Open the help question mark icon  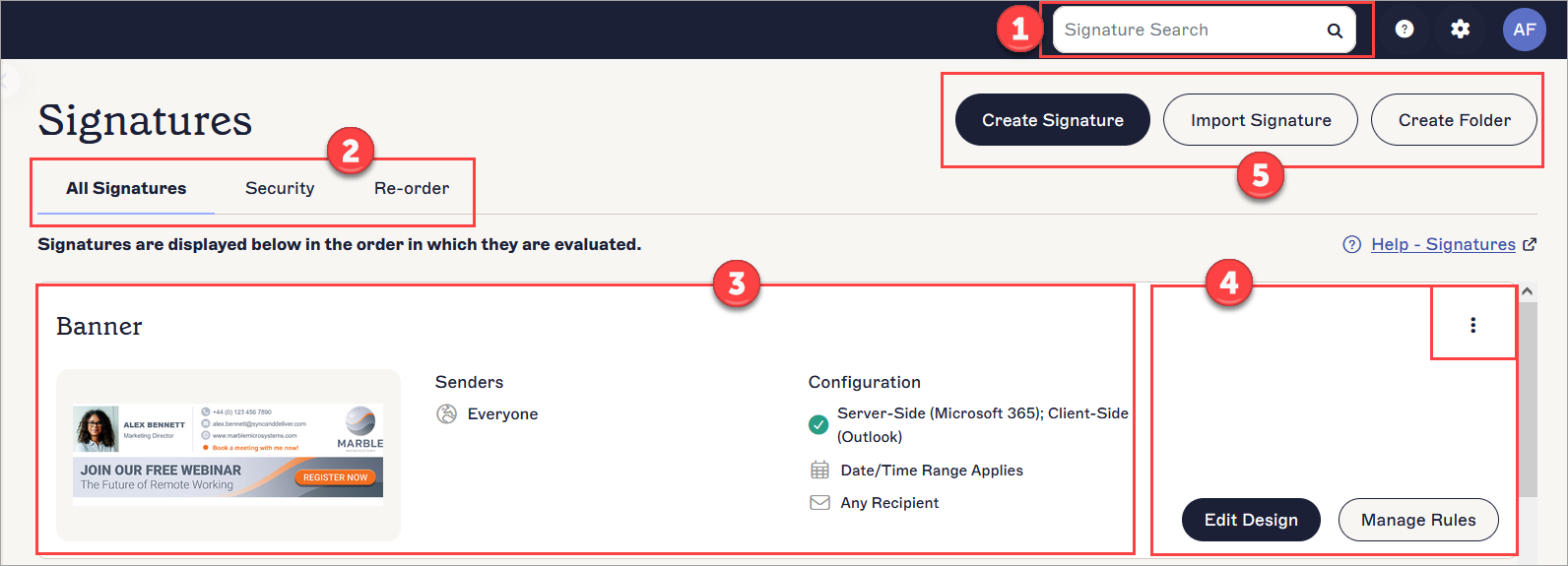(1405, 30)
